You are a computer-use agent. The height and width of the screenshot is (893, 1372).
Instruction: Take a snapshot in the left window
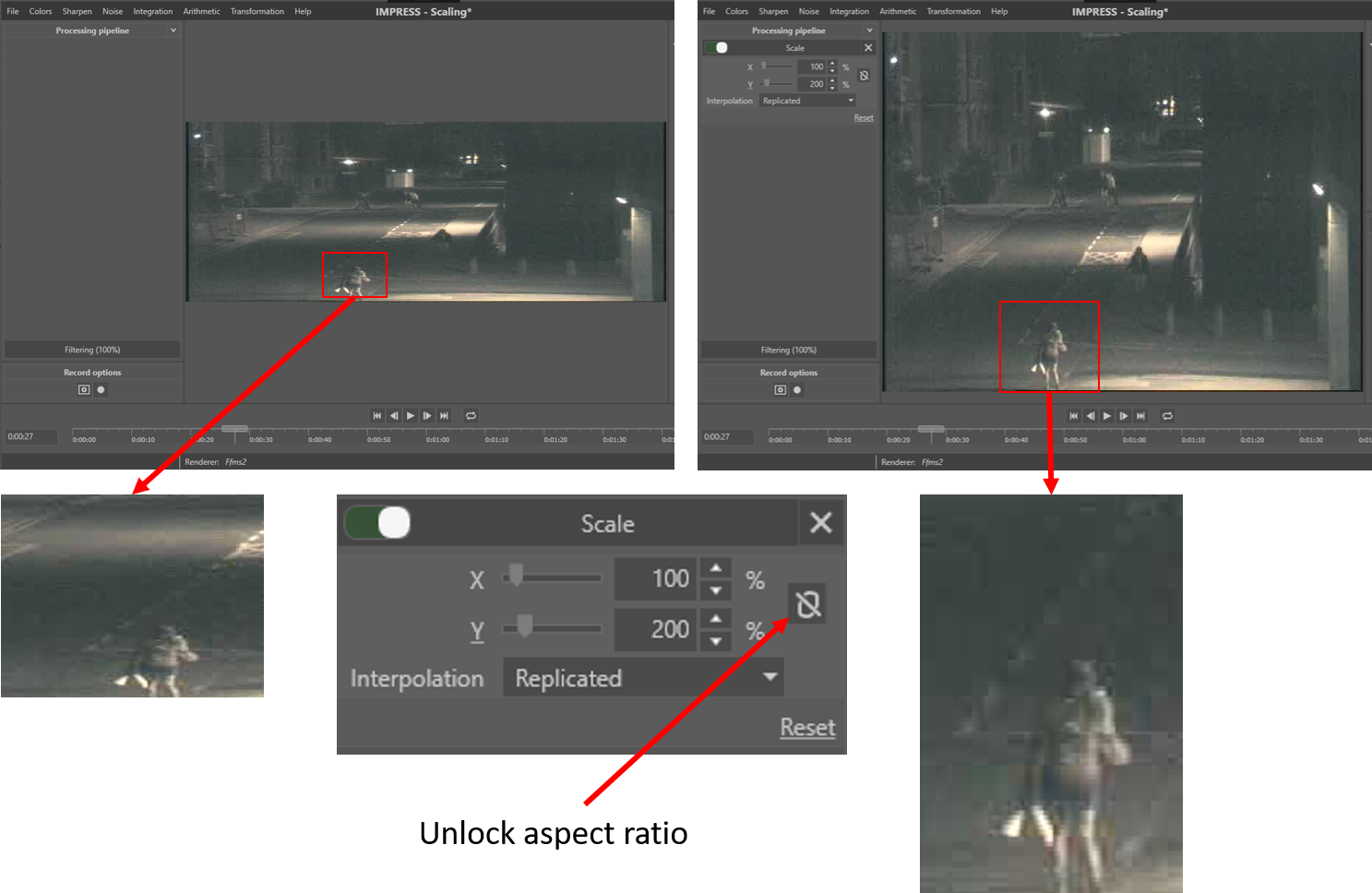(x=84, y=390)
